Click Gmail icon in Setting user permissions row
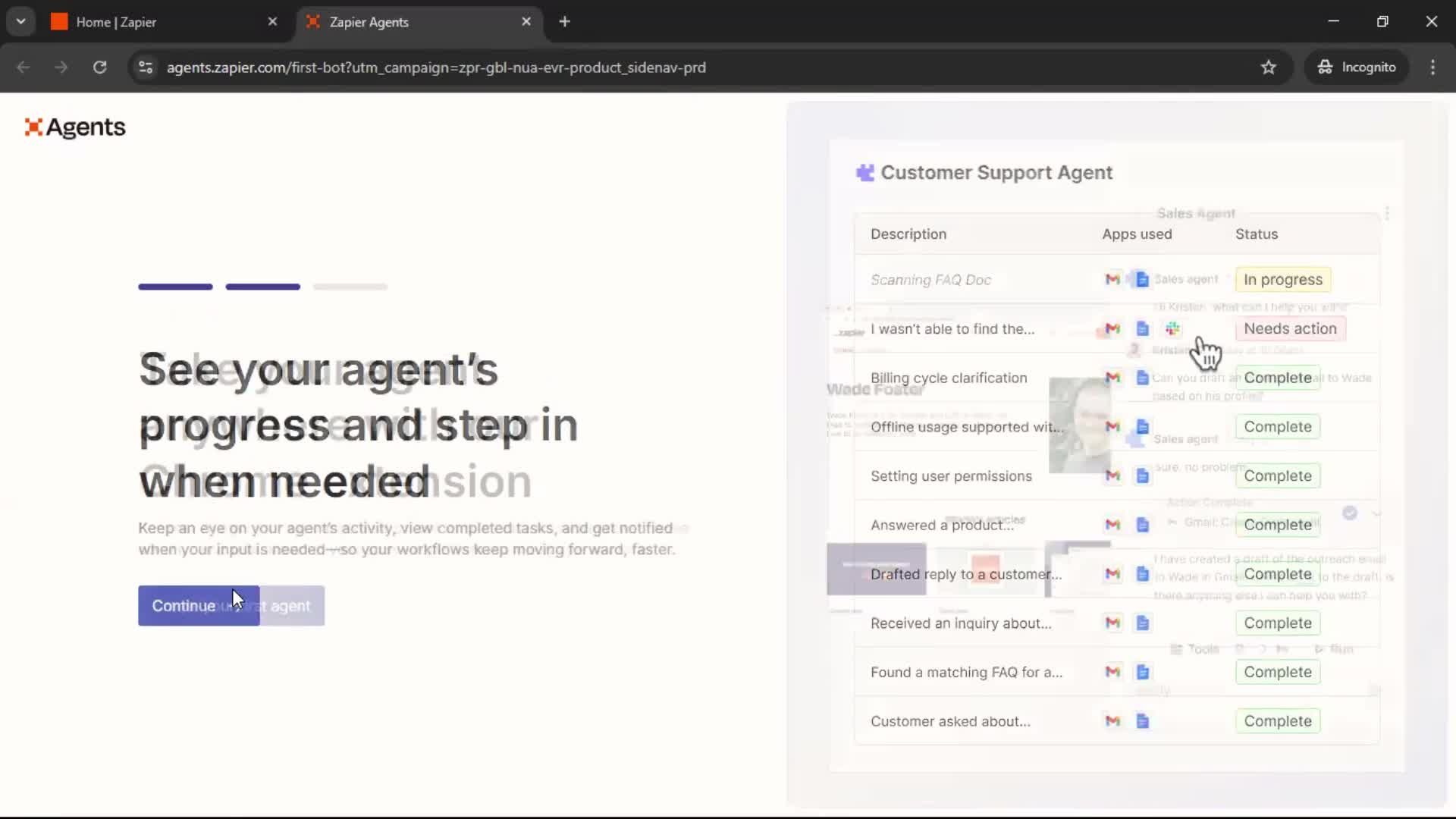This screenshot has height=819, width=1456. tap(1112, 476)
